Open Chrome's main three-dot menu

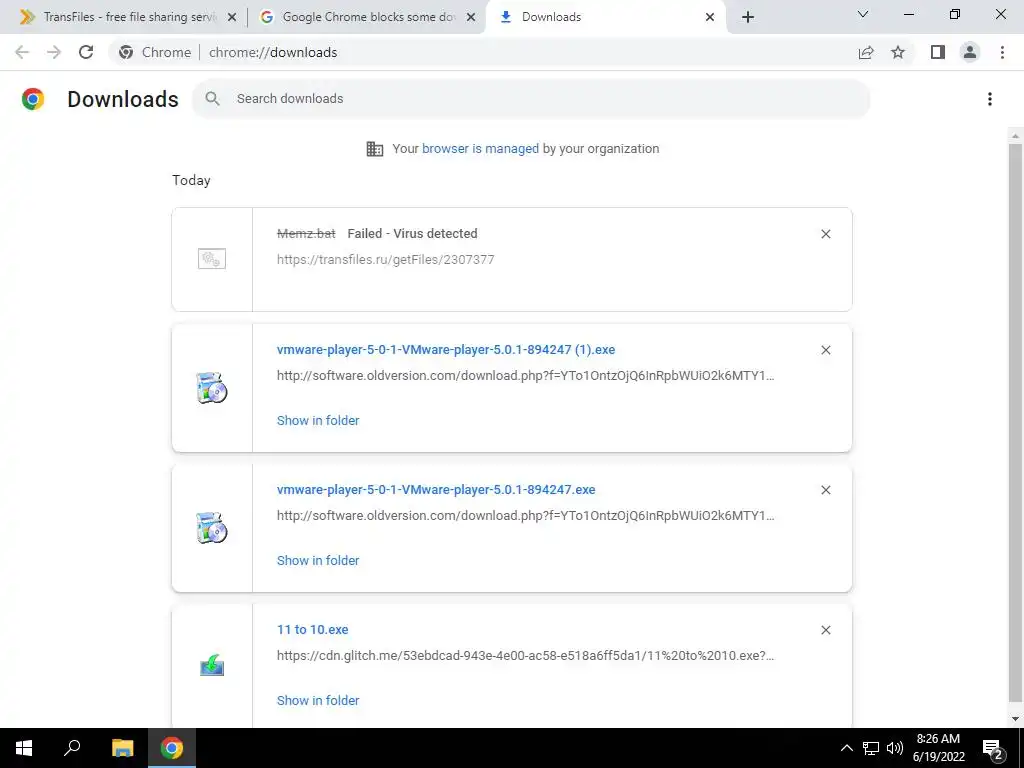pyautogui.click(x=1002, y=52)
